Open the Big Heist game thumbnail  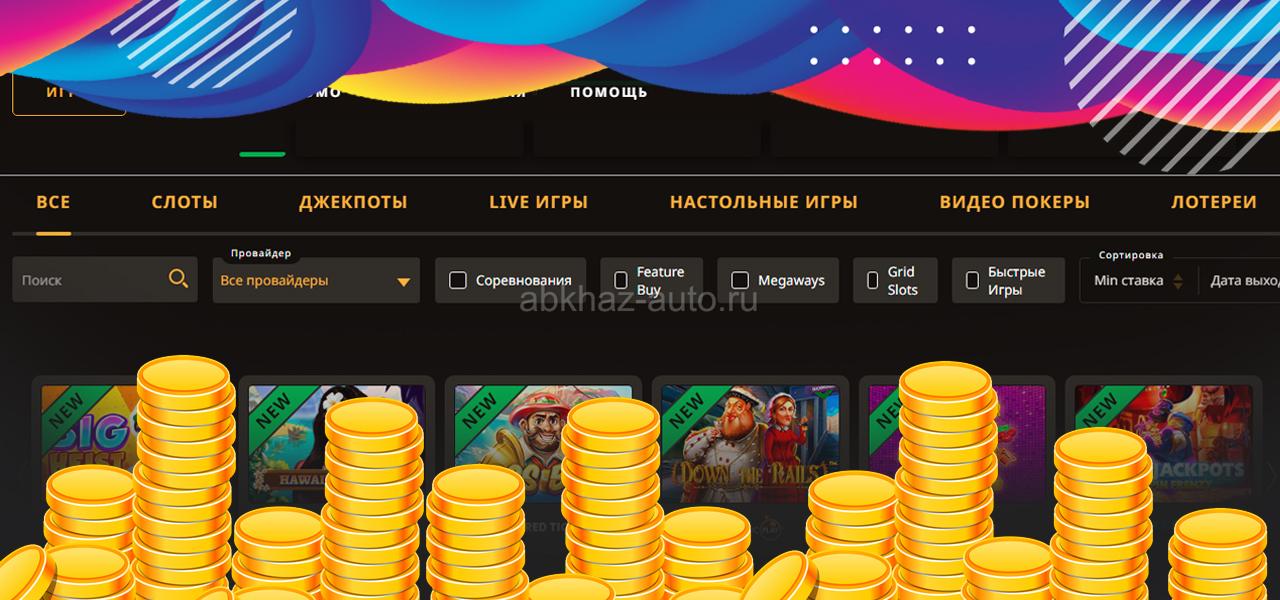[x=89, y=430]
